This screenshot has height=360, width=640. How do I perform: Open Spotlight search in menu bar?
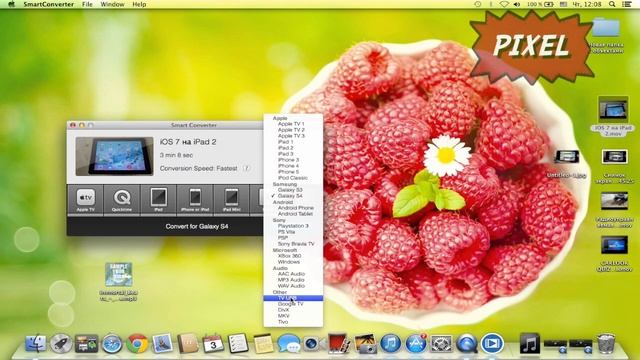point(612,4)
